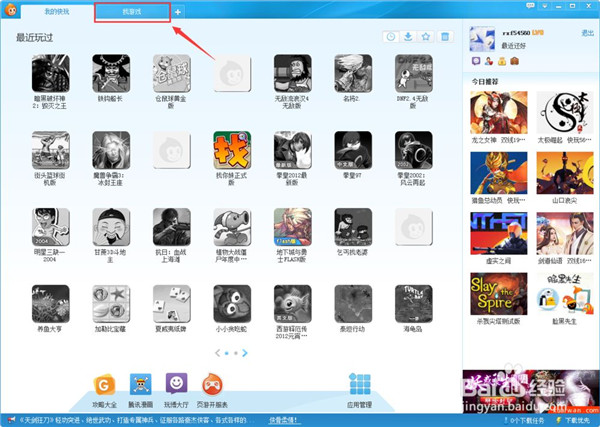600x427 pixels.
Task: Open 页游开服表 icon
Action: tap(213, 383)
